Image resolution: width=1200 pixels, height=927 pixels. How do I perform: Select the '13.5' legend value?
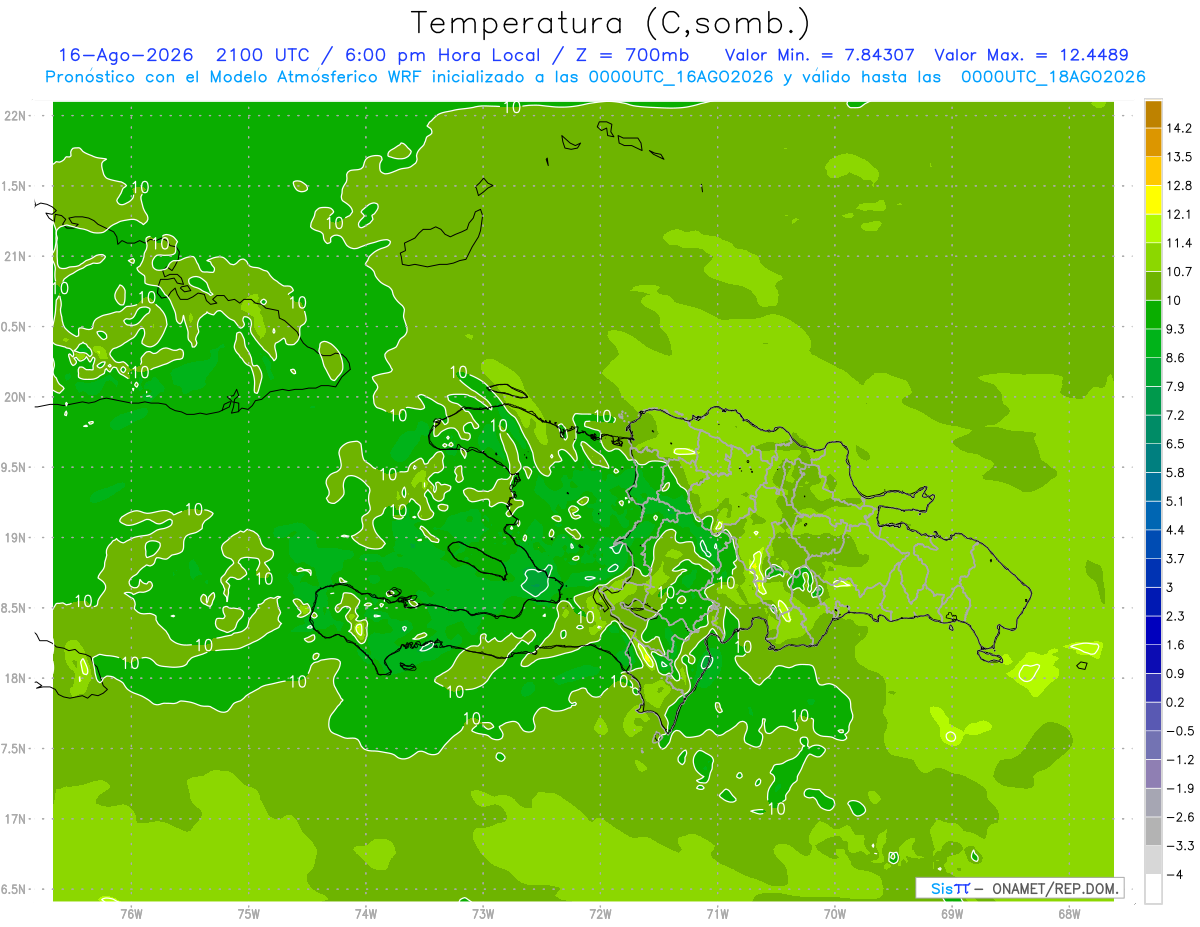click(1180, 157)
